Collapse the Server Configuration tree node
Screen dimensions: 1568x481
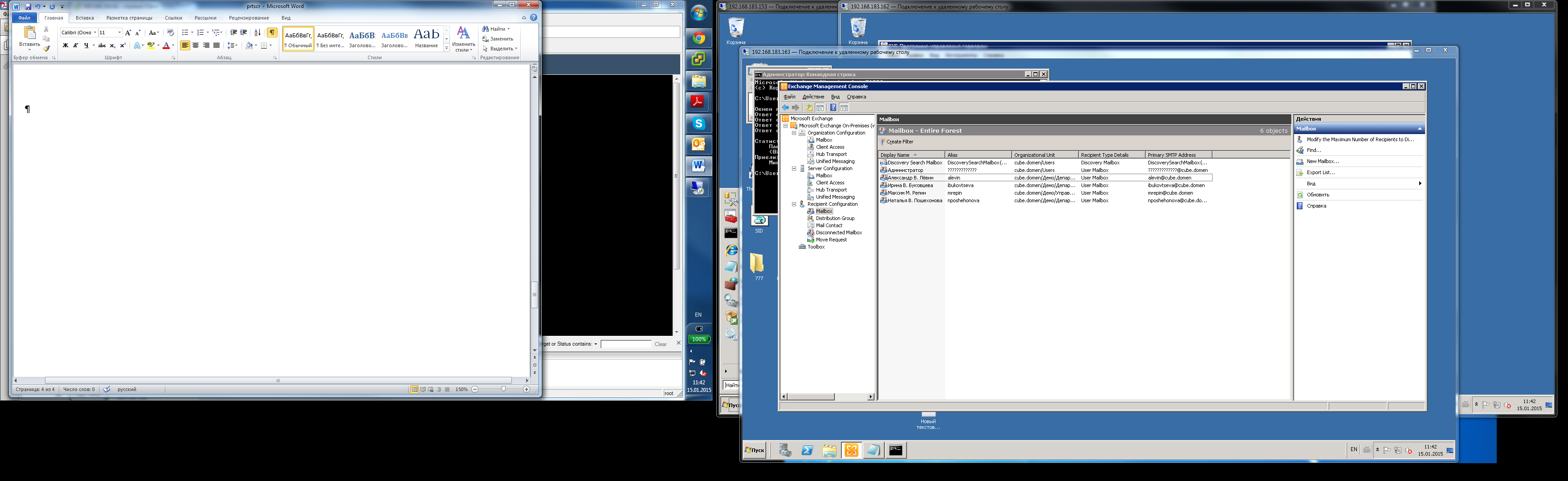[794, 169]
